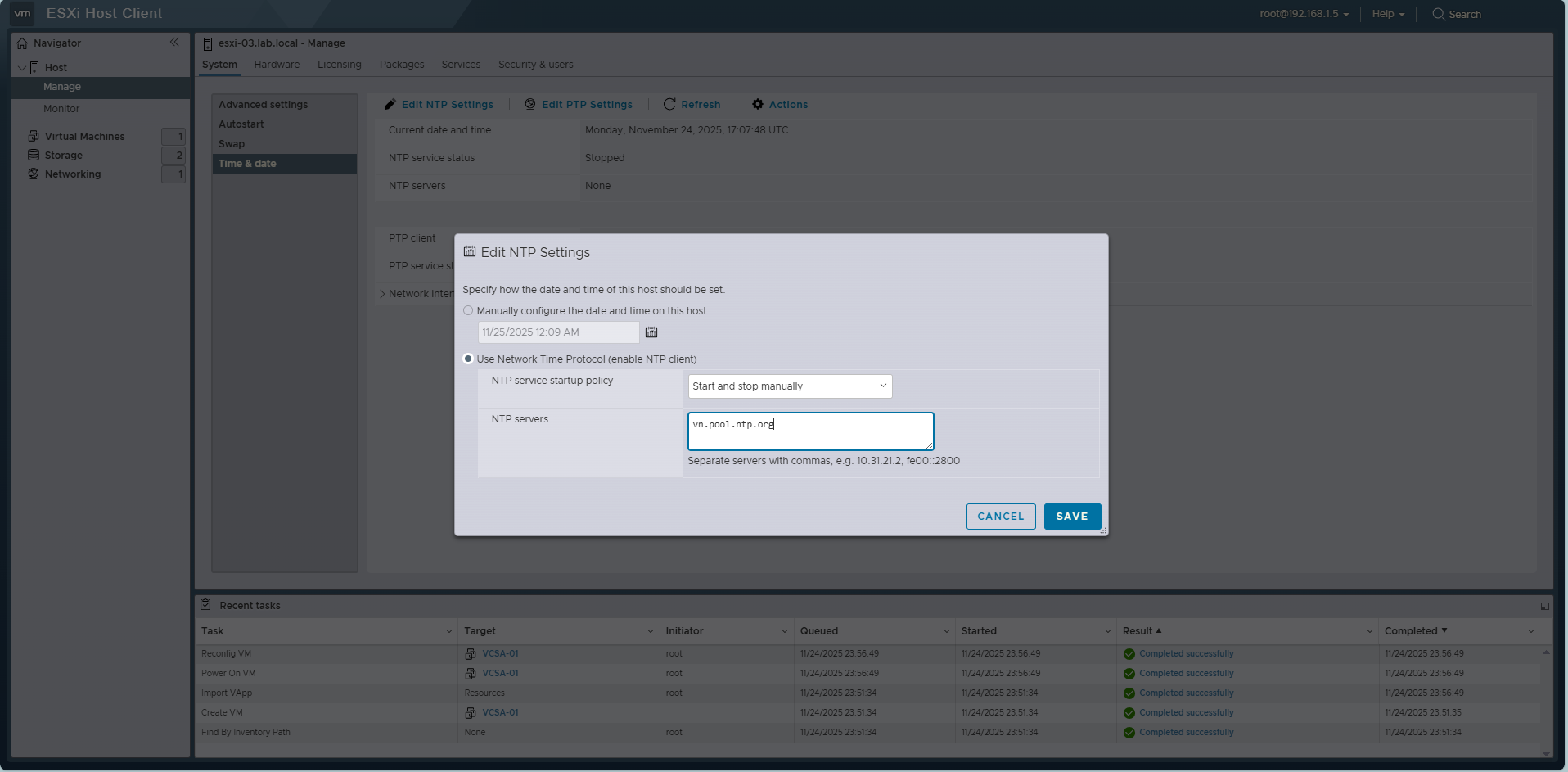Select the Edit NTP Settings pencil icon
The width and height of the screenshot is (1568, 772).
click(x=390, y=104)
